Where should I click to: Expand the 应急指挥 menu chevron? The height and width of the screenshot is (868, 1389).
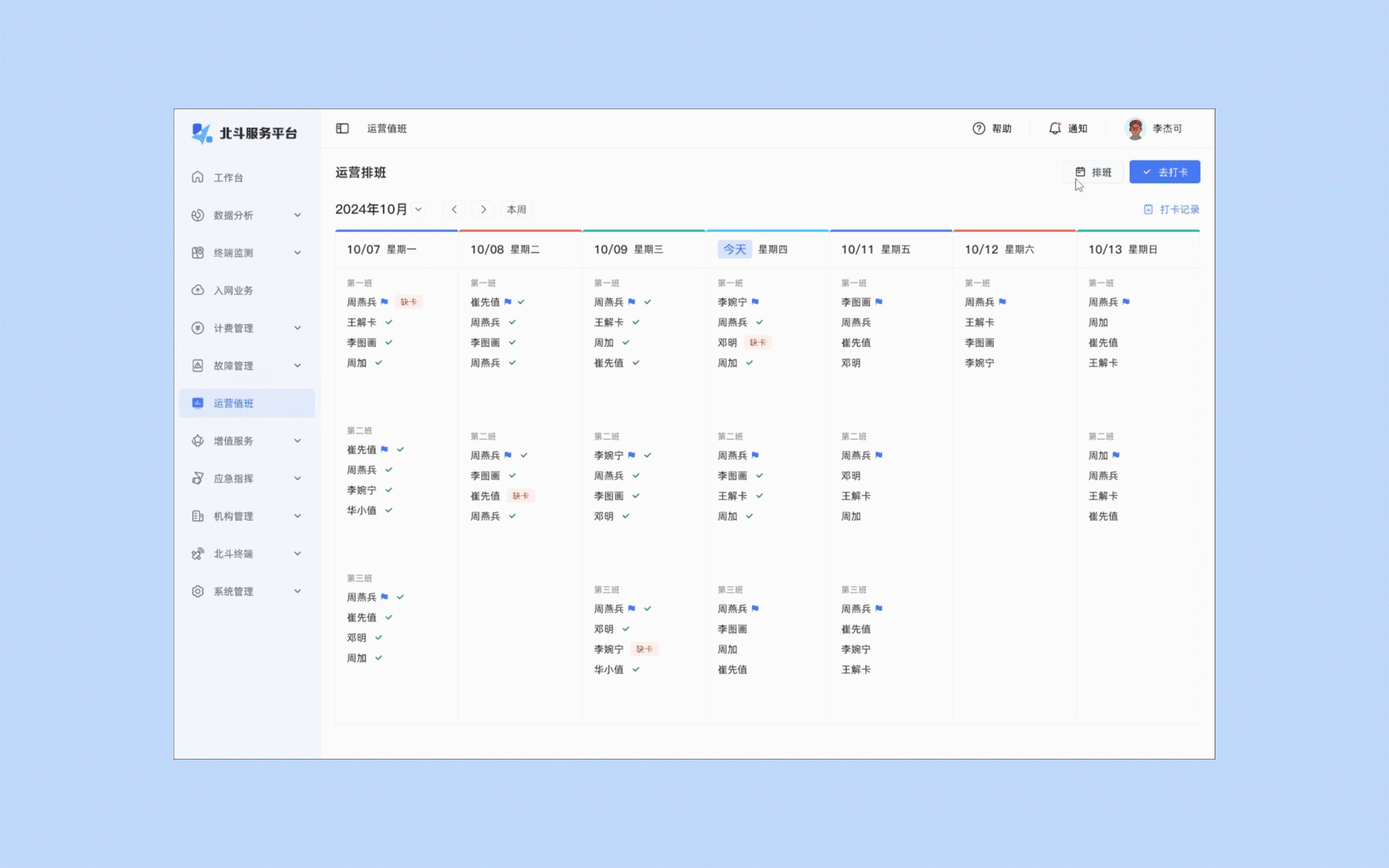pos(297,478)
